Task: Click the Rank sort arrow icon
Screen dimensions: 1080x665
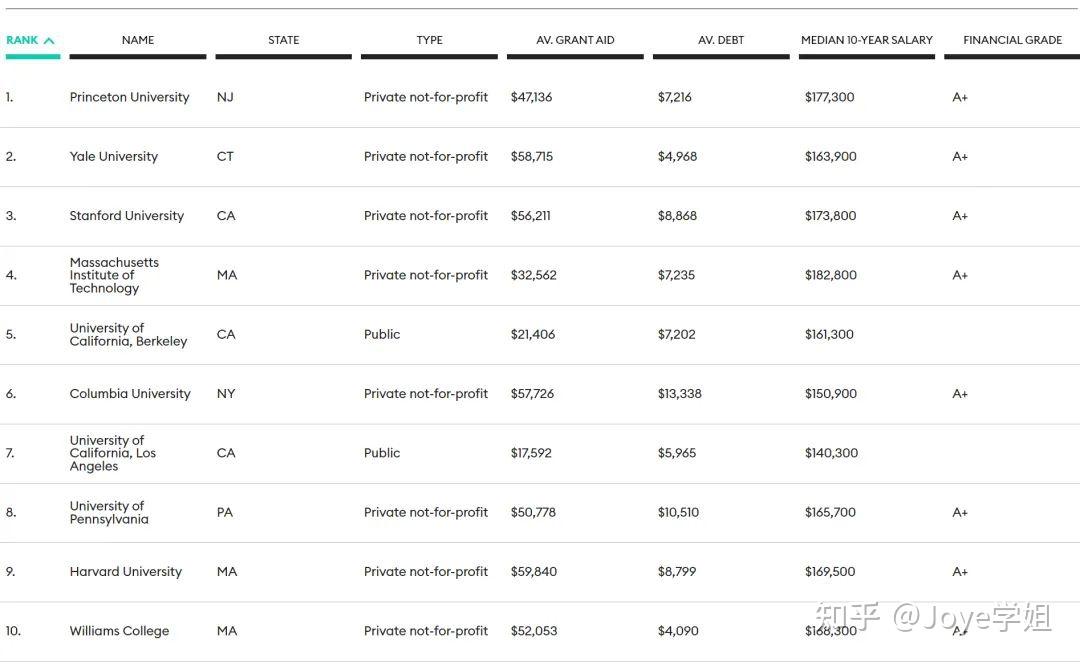Action: click(x=49, y=41)
